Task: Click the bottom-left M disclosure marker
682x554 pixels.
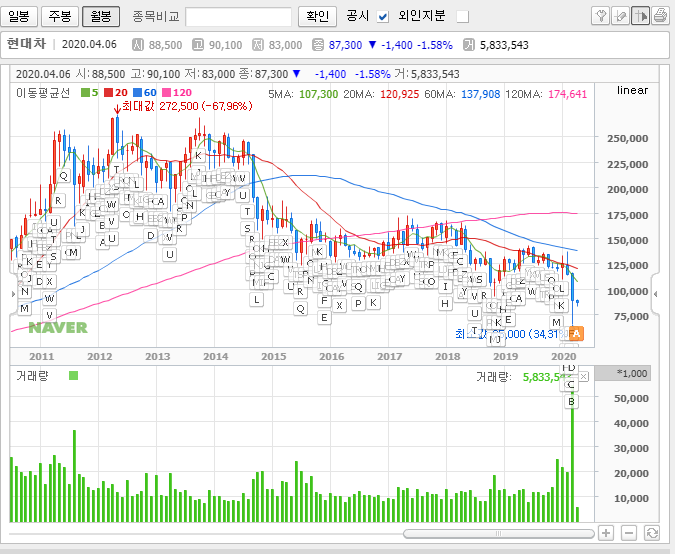Action: pyautogui.click(x=24, y=308)
